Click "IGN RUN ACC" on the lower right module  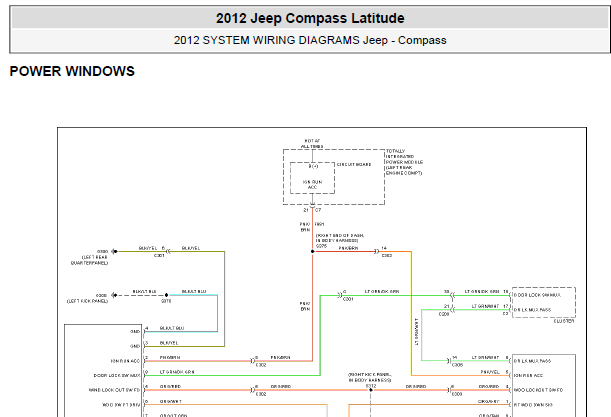coord(528,376)
